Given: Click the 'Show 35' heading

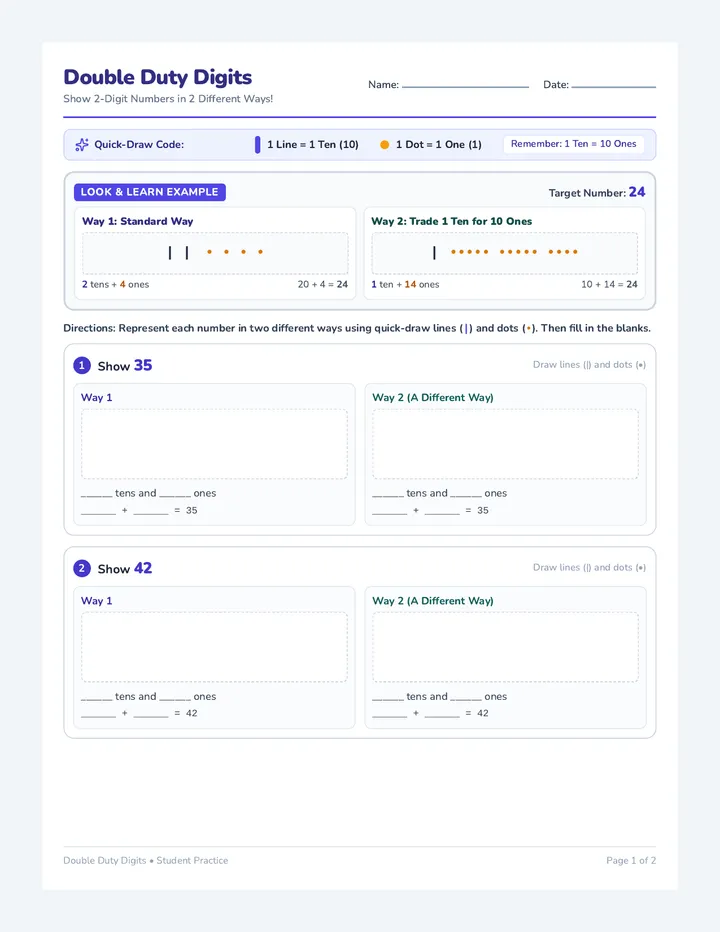Looking at the screenshot, I should click(125, 366).
